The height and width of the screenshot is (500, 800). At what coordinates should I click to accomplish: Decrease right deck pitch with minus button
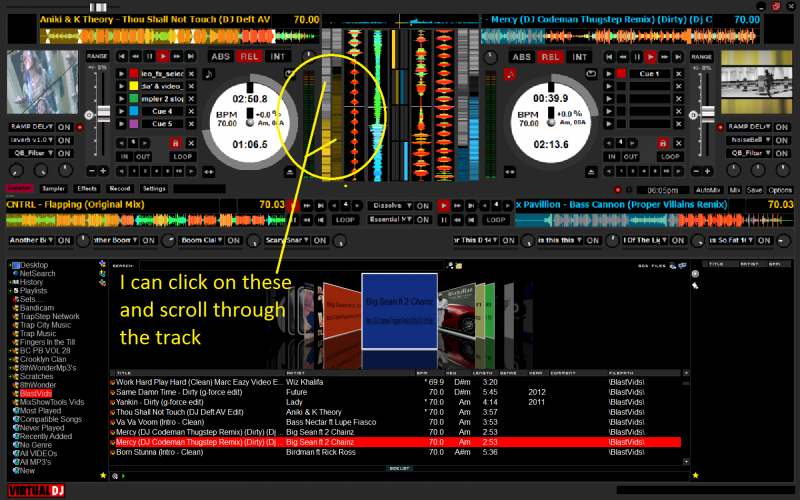(697, 171)
